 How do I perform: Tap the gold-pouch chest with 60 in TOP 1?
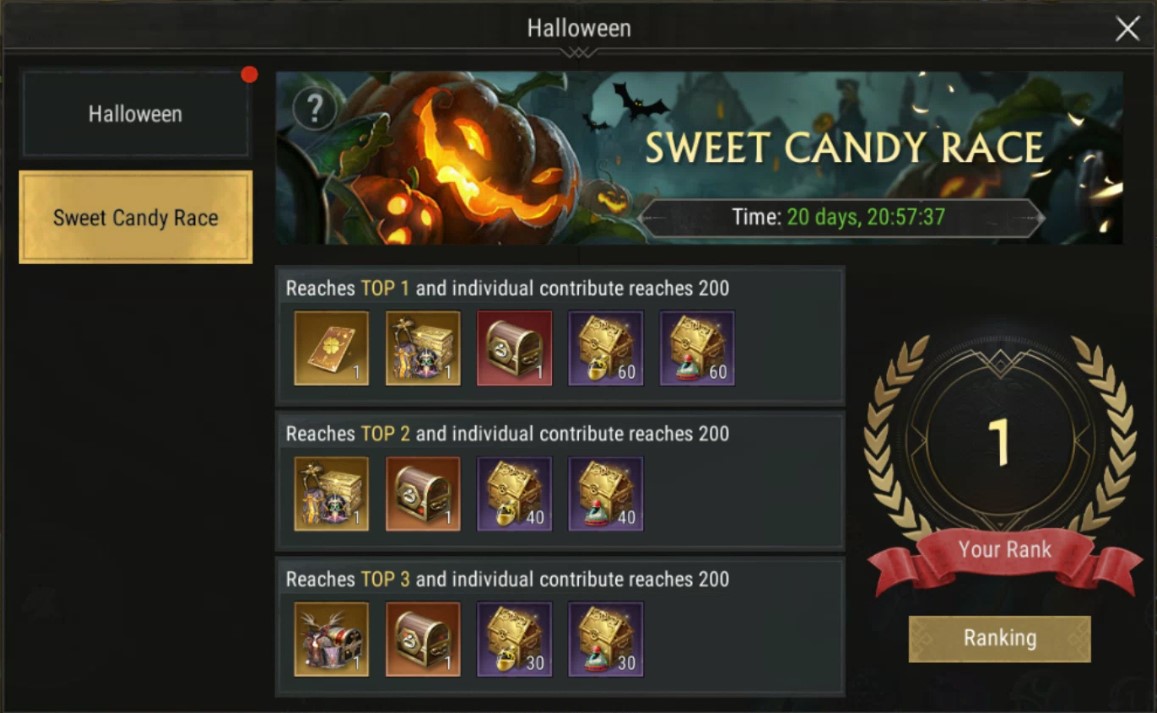[x=606, y=348]
